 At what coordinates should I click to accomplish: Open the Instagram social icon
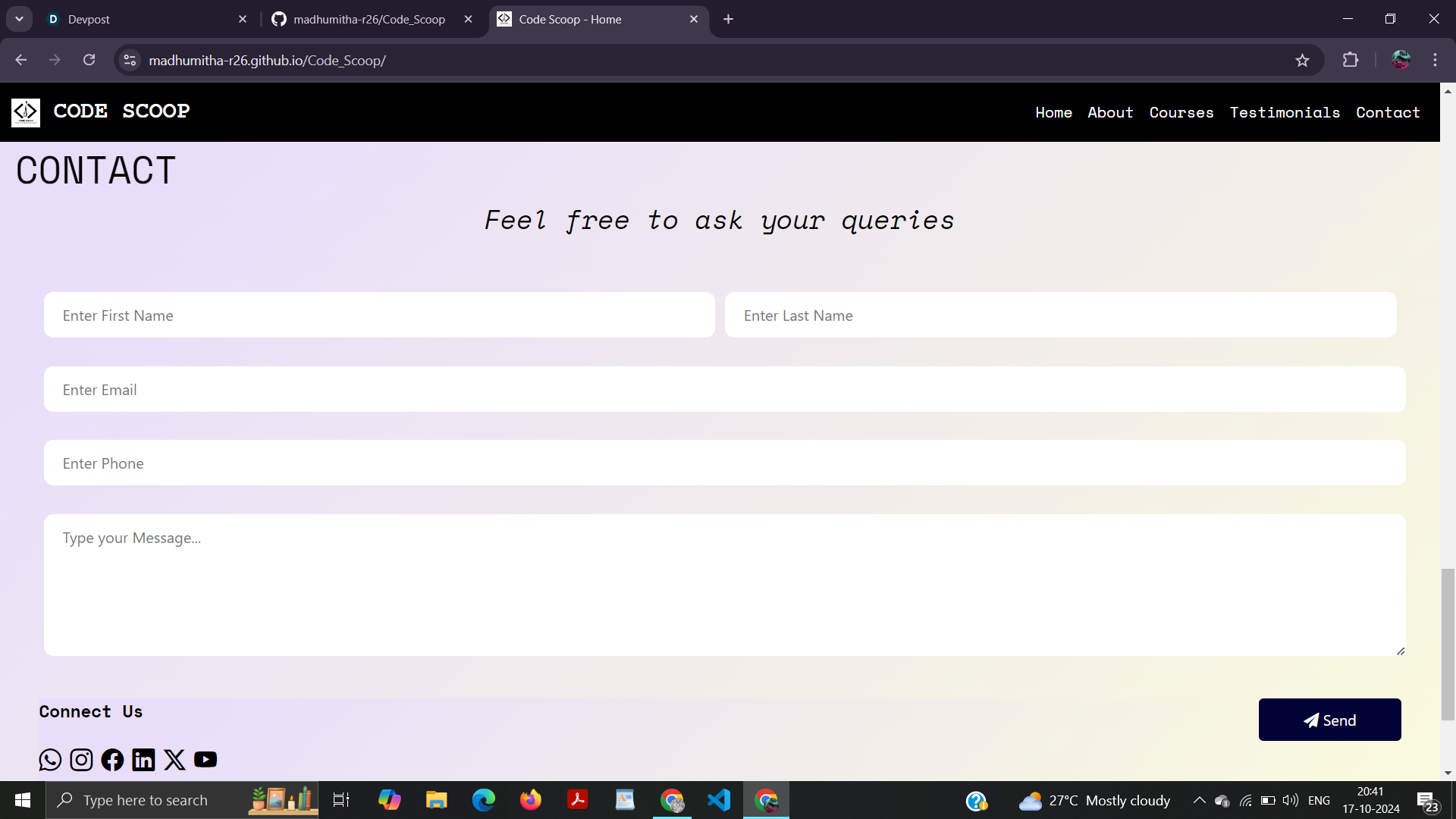click(x=81, y=760)
